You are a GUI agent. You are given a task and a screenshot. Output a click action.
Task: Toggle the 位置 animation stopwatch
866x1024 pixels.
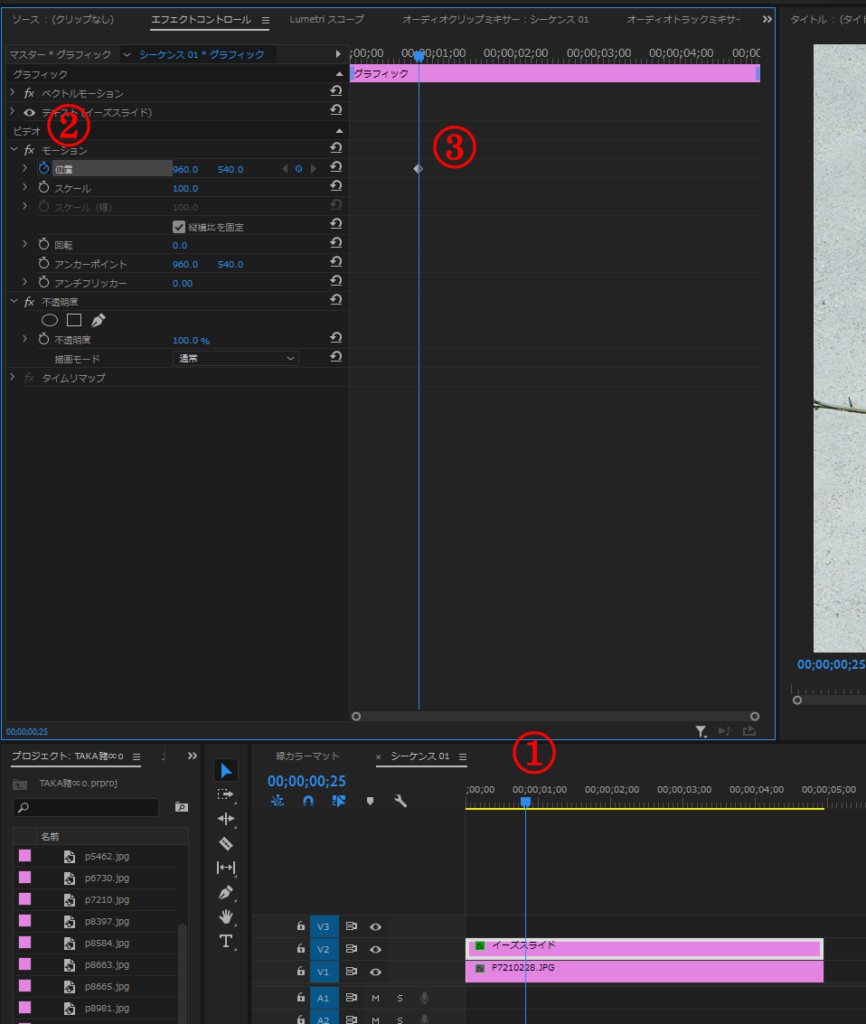44,168
